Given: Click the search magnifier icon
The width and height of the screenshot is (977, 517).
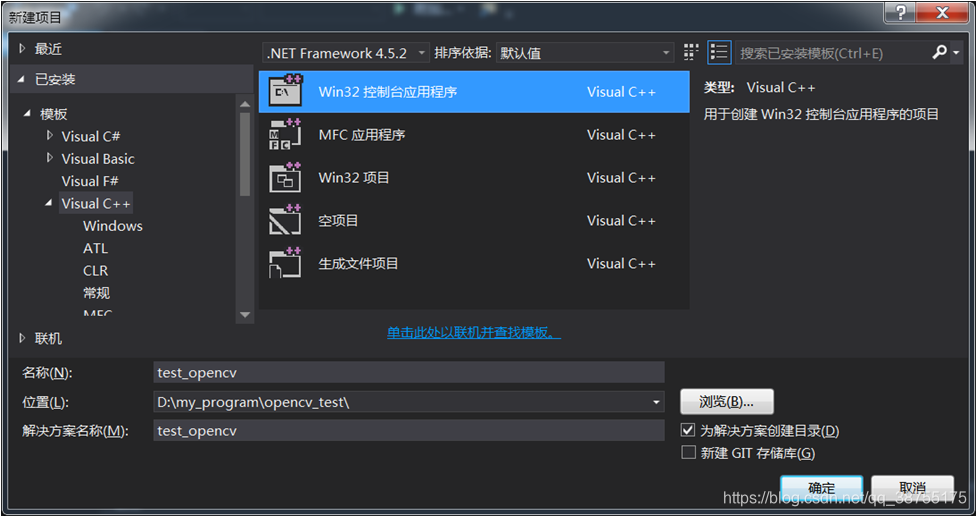Looking at the screenshot, I should (x=939, y=52).
